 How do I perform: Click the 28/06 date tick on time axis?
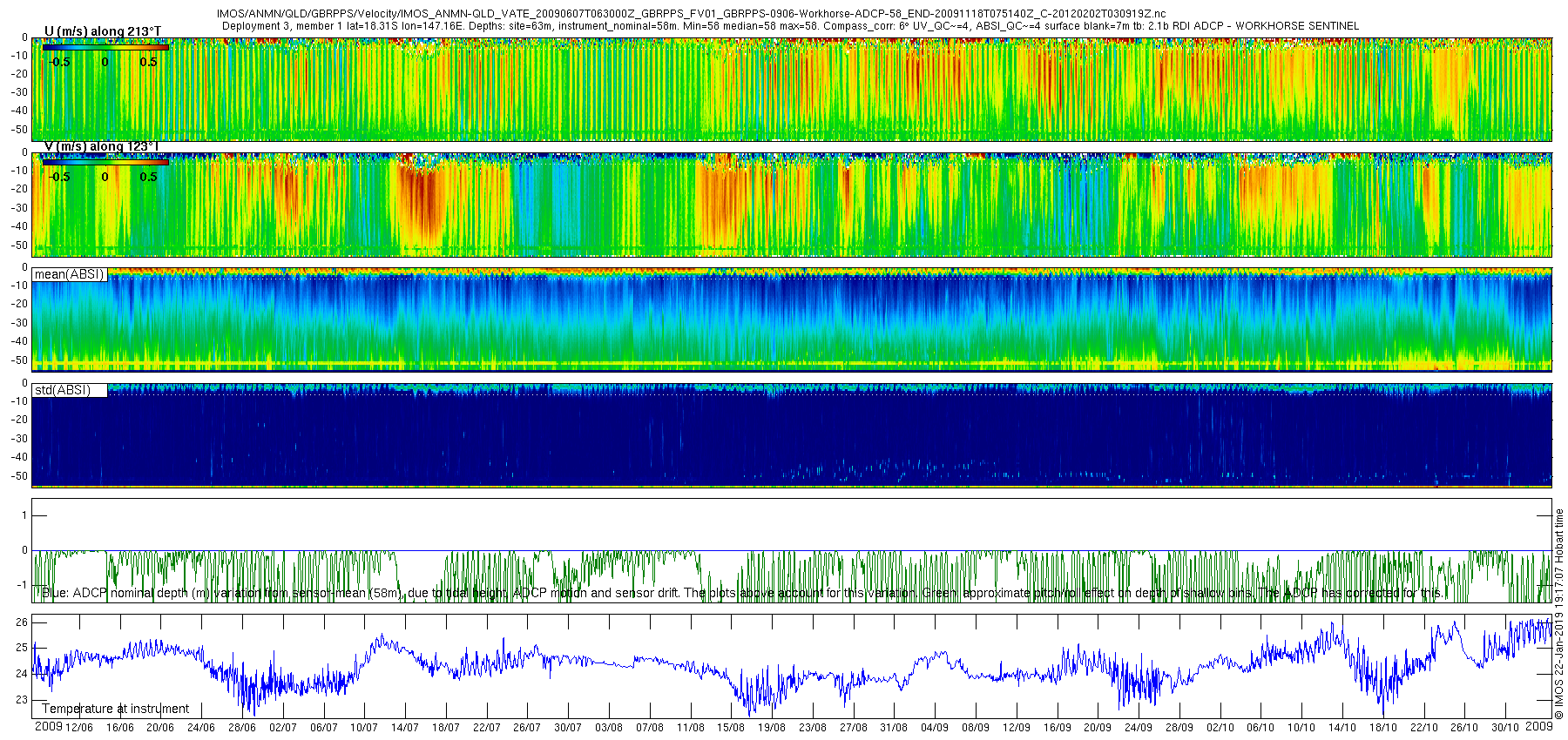241,728
